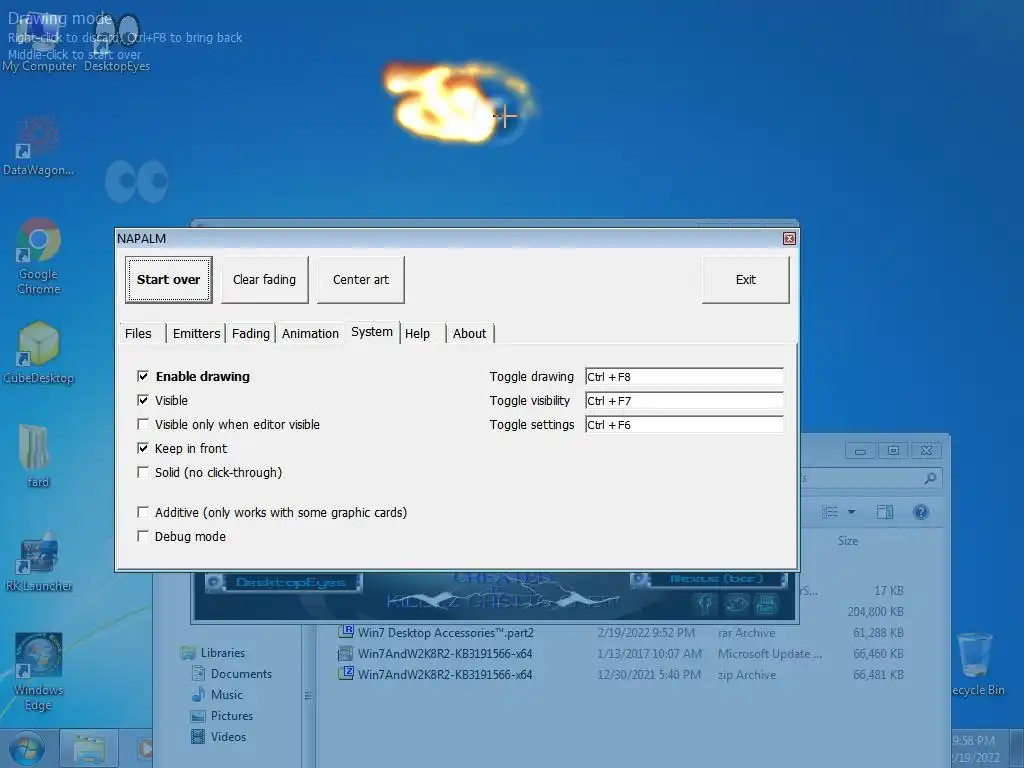Click the Toggle drawing hotkey field
1024x768 pixels.
tap(684, 377)
